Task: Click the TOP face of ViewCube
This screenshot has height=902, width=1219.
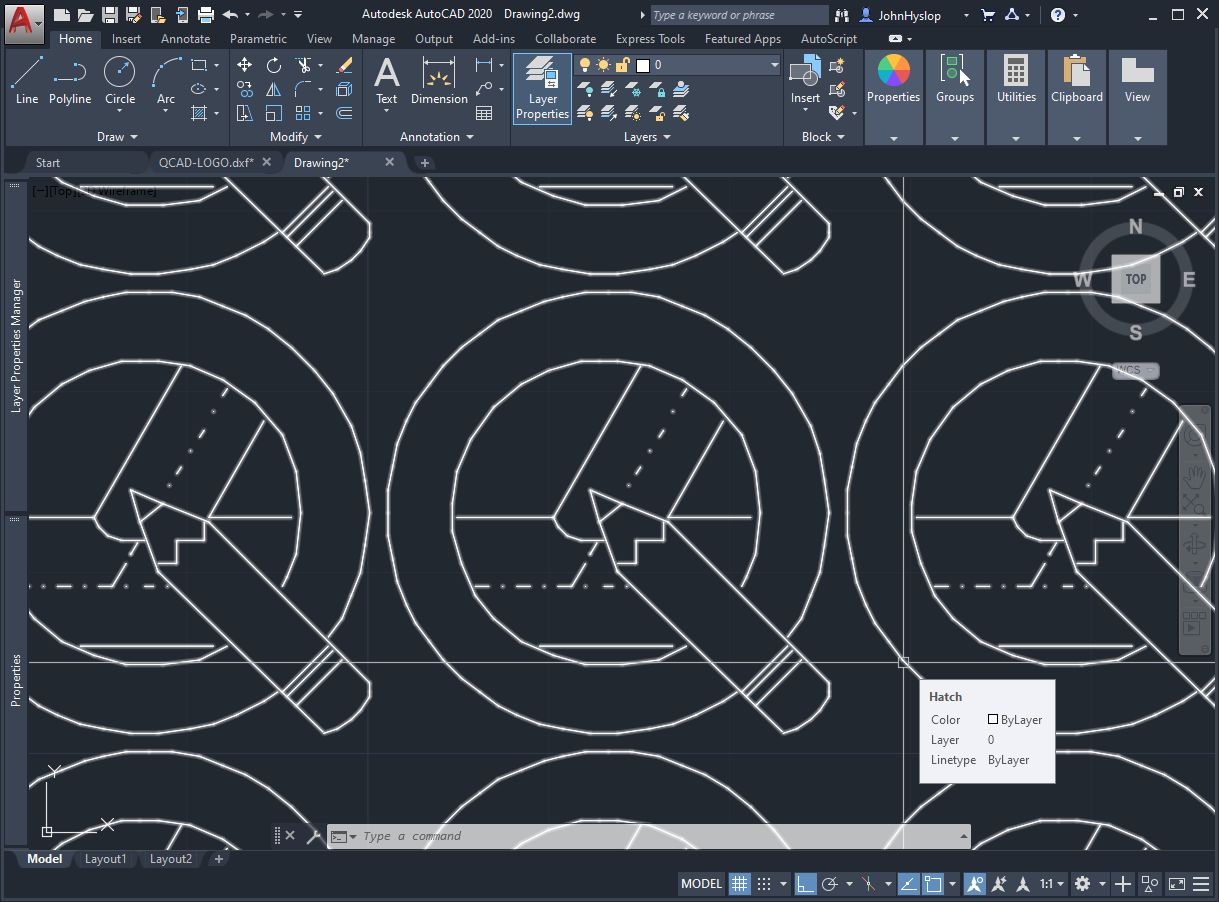Action: click(x=1135, y=279)
